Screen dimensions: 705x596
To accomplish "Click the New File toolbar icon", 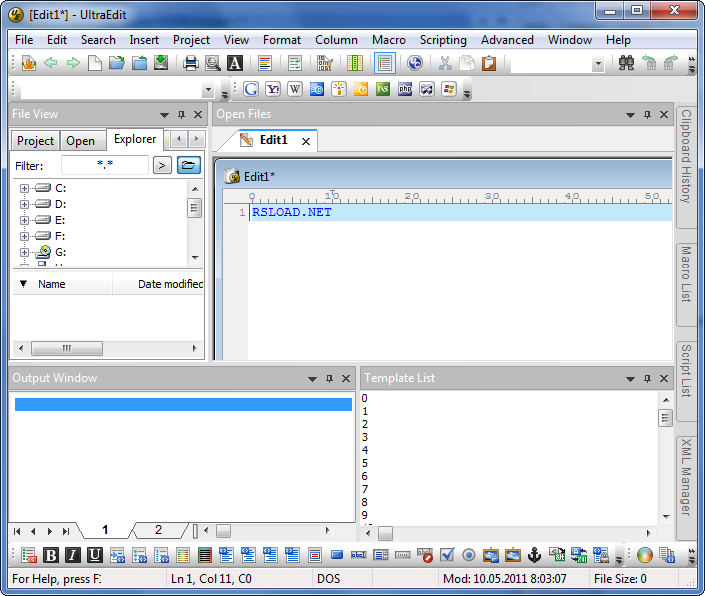I will coord(94,63).
